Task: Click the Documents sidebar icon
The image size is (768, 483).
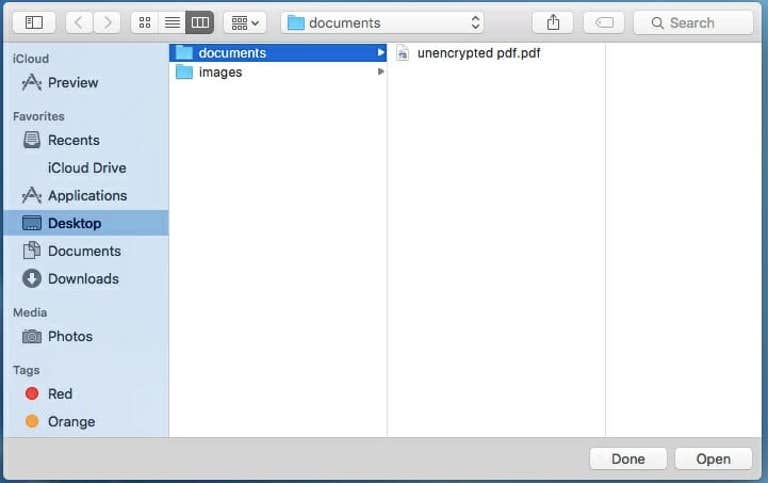Action: 32,250
